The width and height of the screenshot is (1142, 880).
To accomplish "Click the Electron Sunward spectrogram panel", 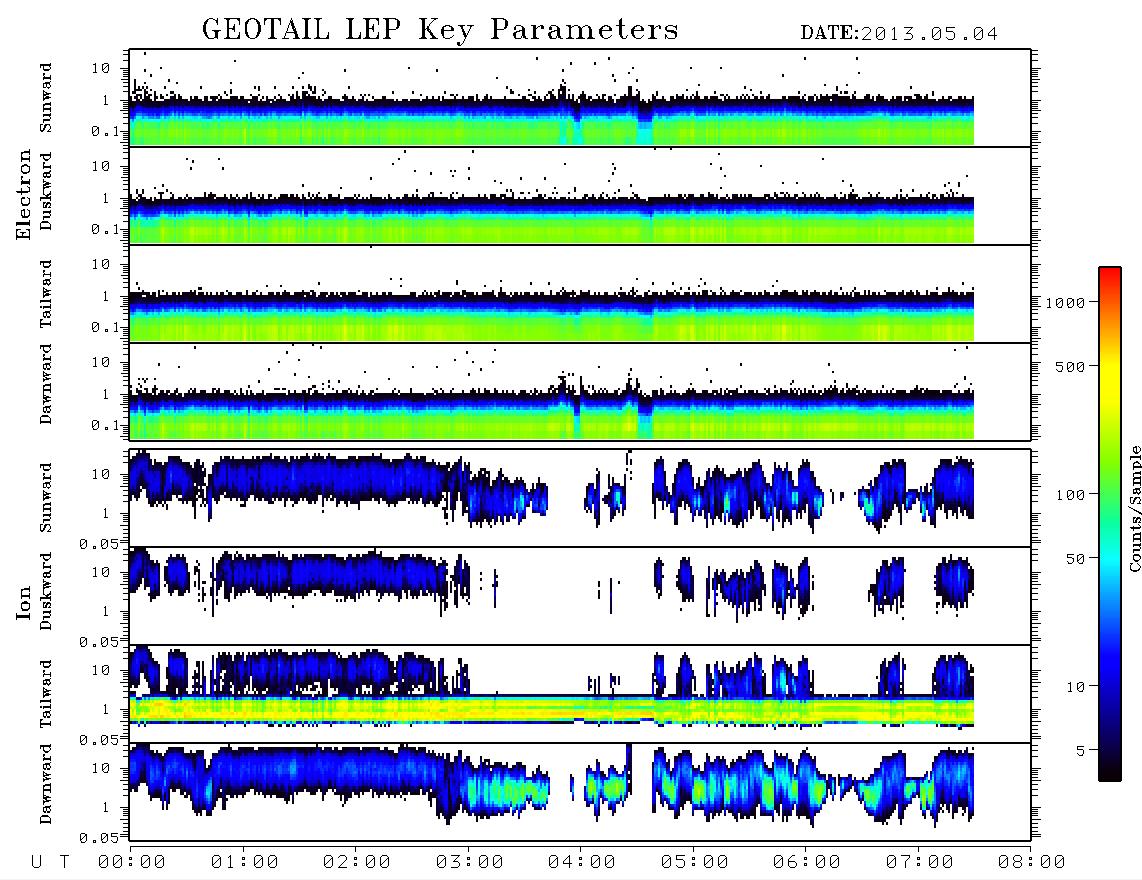I will coord(580,98).
